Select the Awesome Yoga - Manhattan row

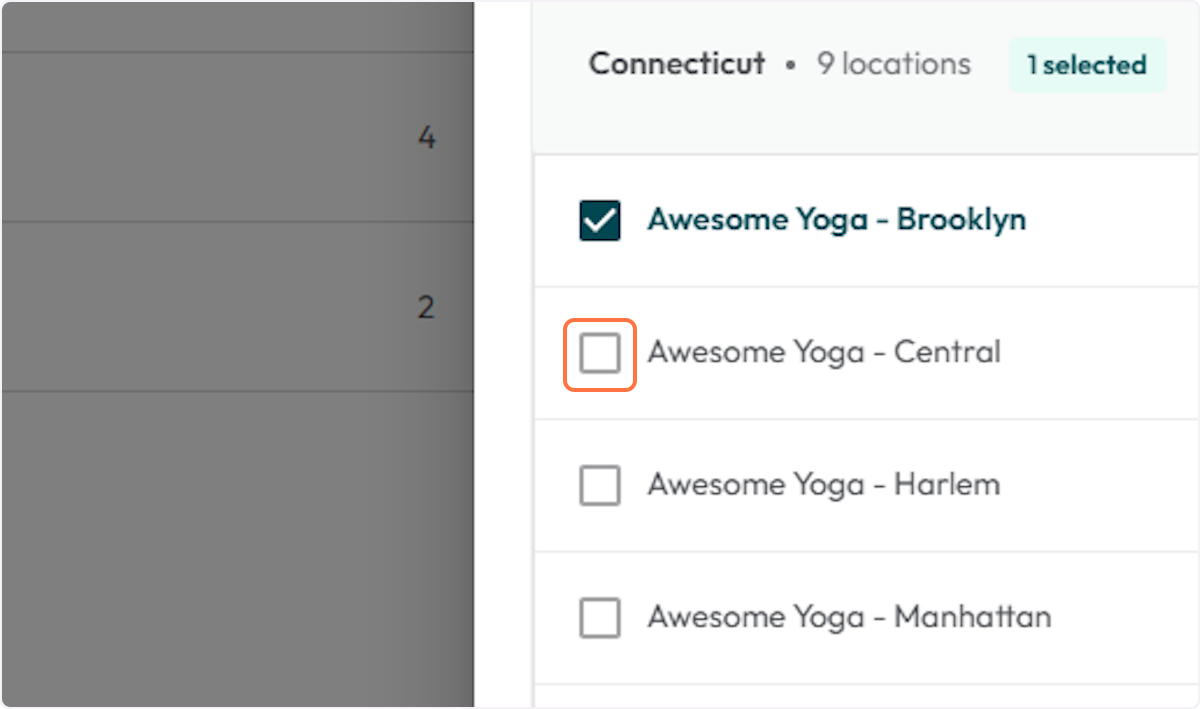[865, 618]
